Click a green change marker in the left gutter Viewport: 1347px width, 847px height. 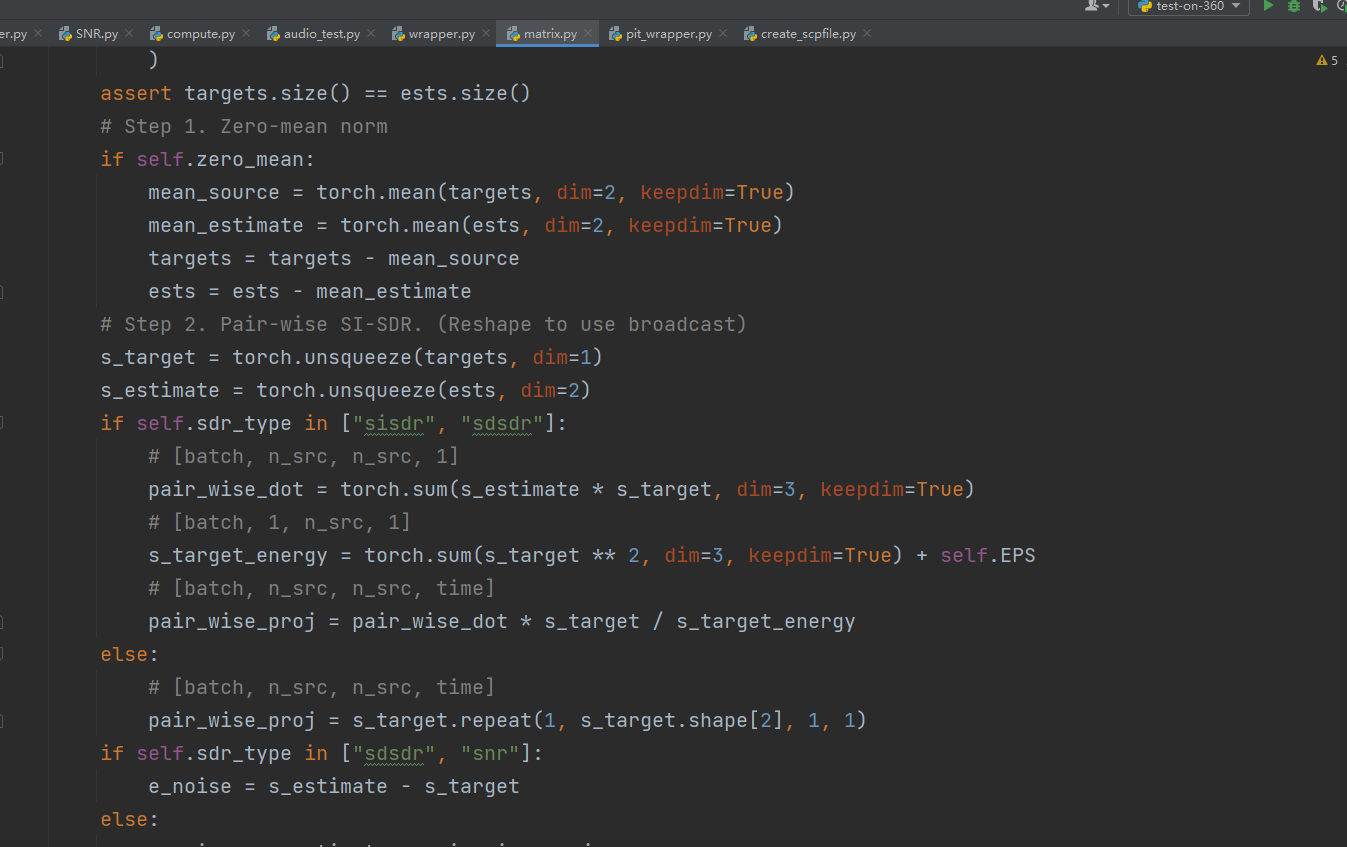click(x=4, y=158)
